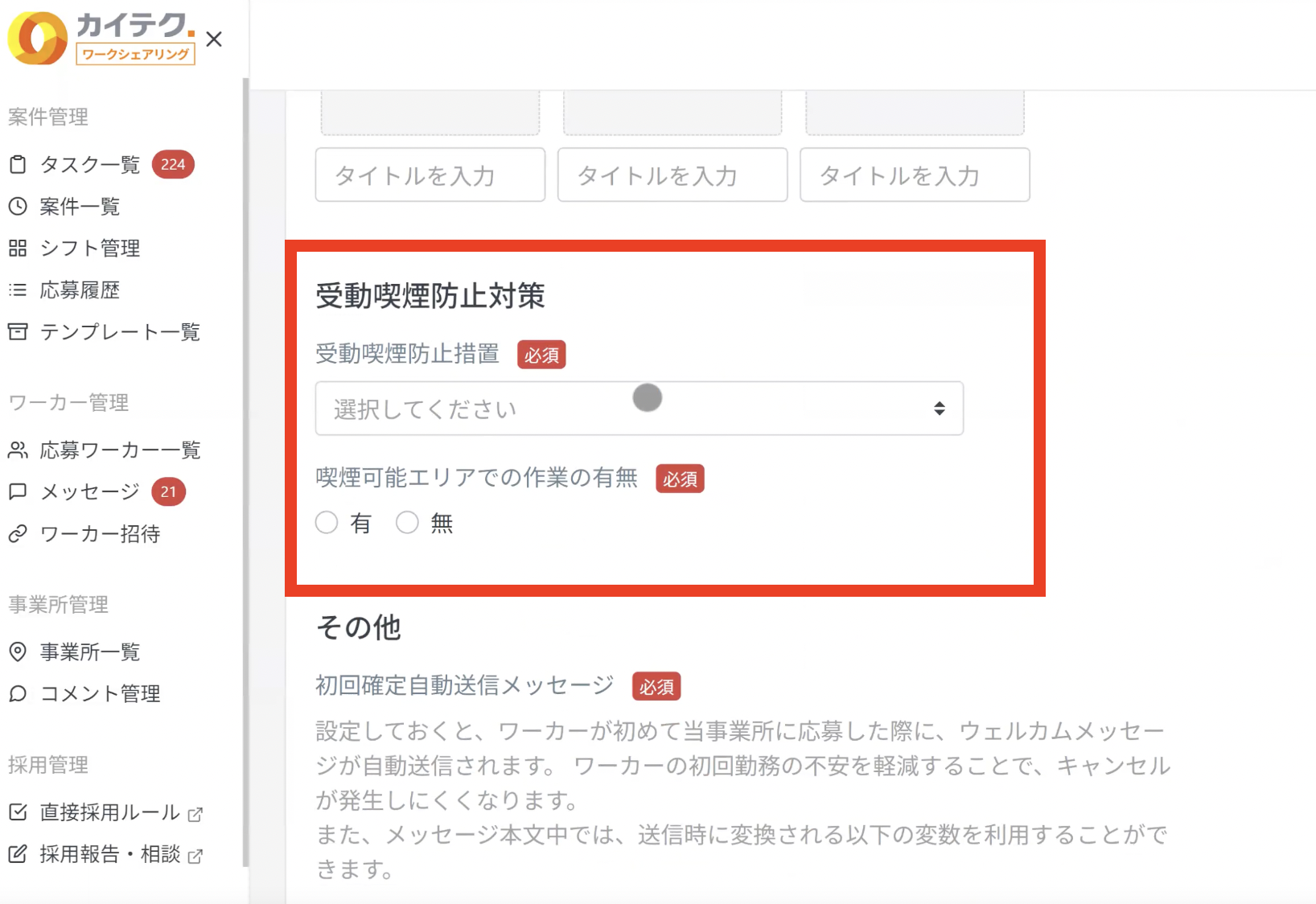Click 事業所管理 section label
Viewport: 1316px width, 904px height.
tap(58, 604)
